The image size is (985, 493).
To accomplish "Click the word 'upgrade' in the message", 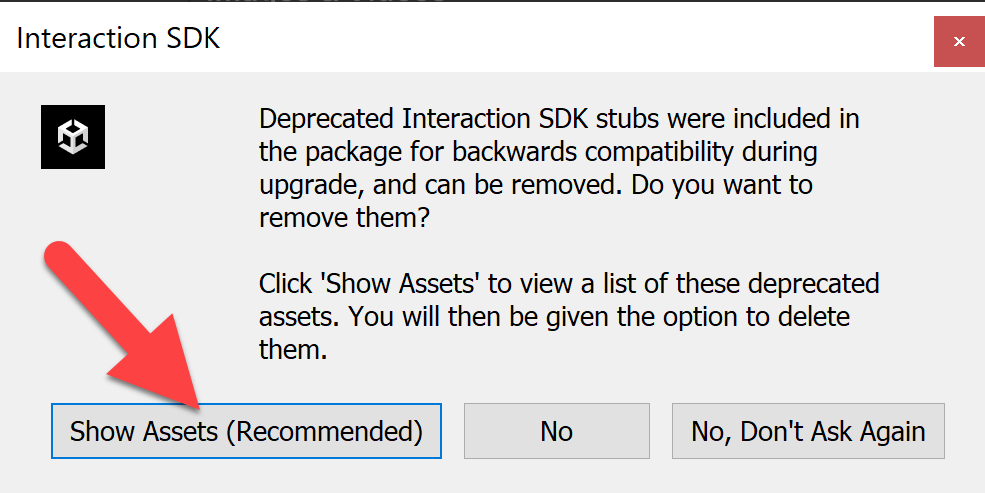I will 312,187.
